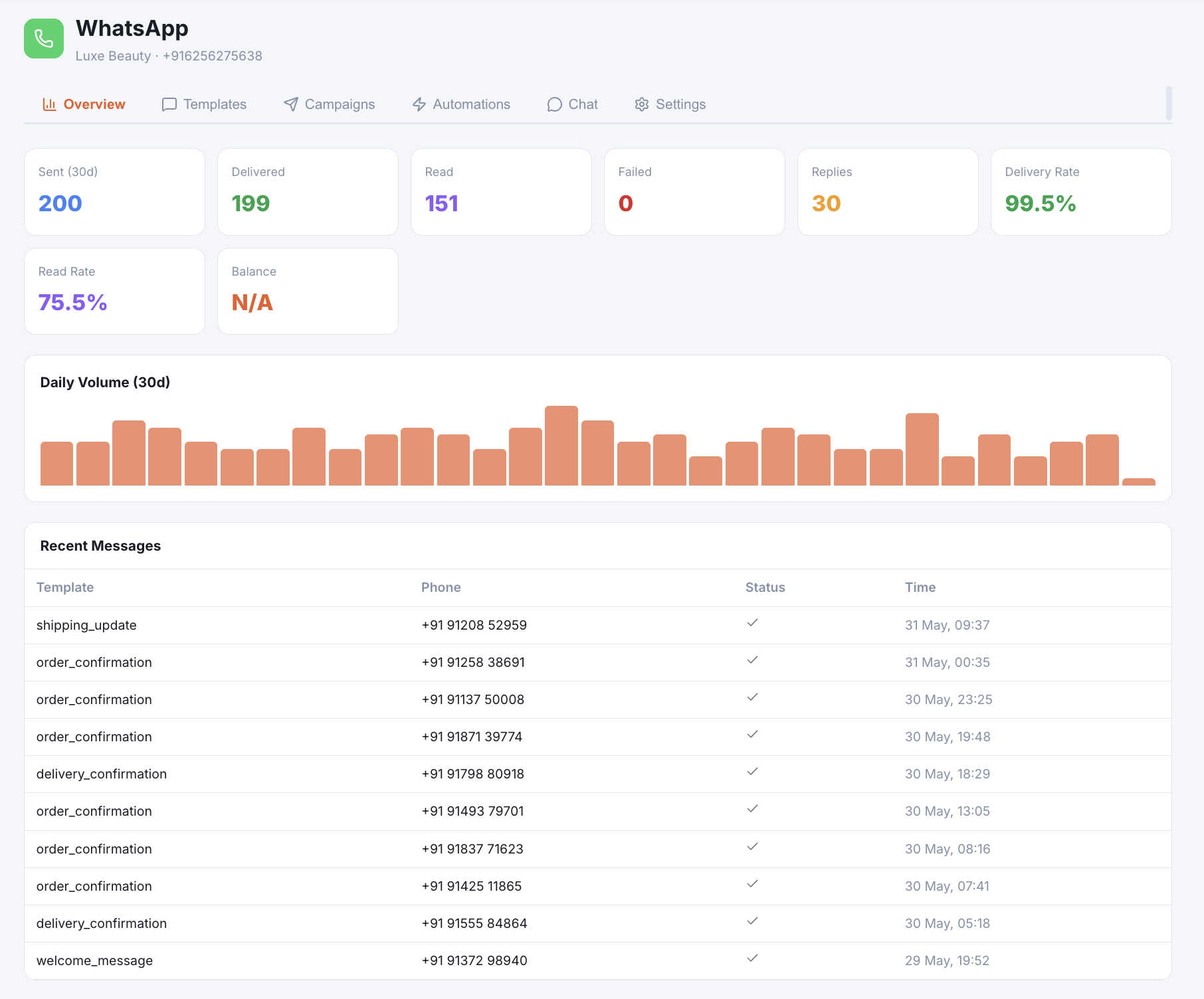The image size is (1204, 999).
Task: Click the Time column header
Action: coord(920,587)
